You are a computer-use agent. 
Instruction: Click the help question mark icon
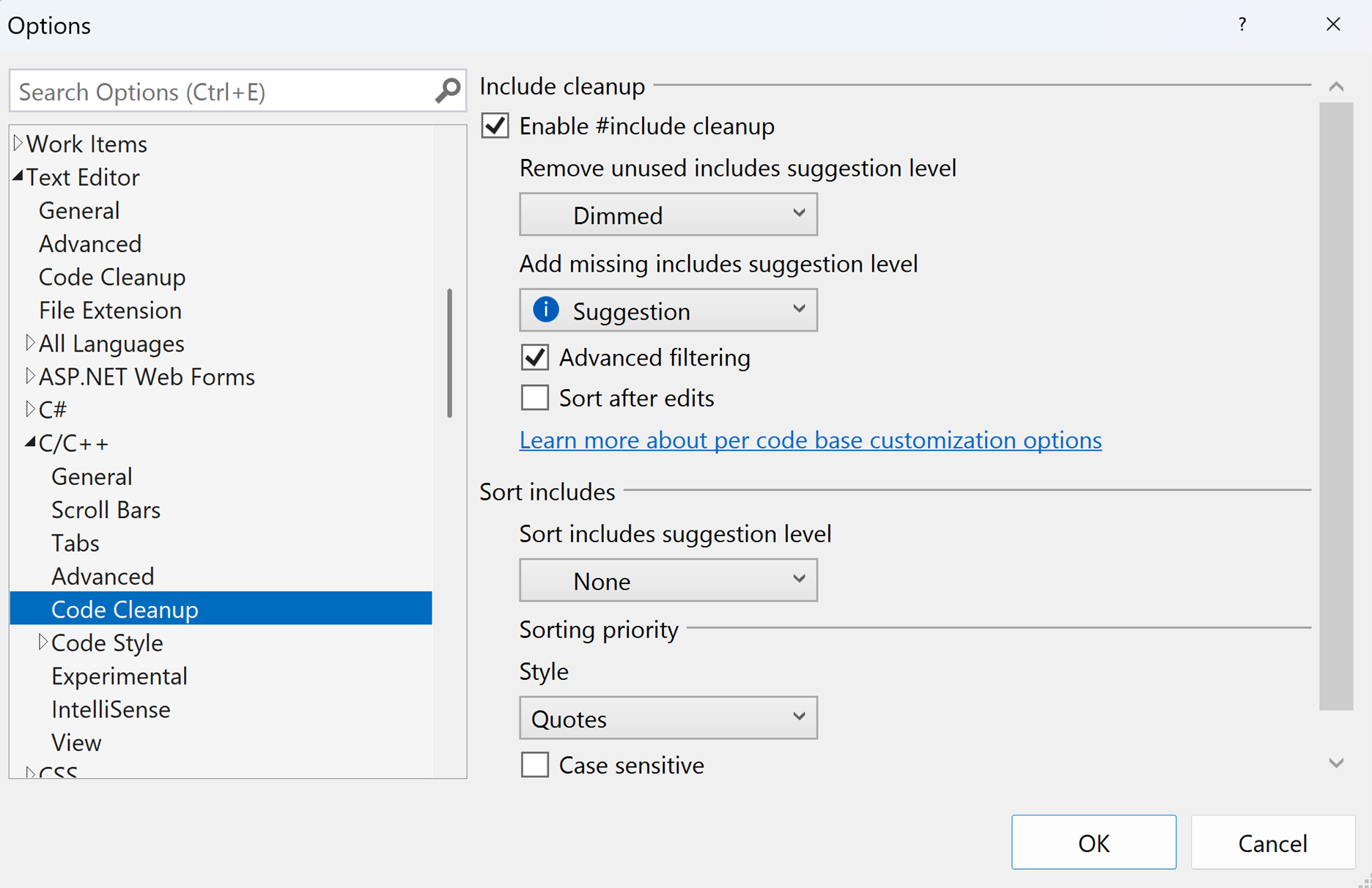pyautogui.click(x=1242, y=25)
